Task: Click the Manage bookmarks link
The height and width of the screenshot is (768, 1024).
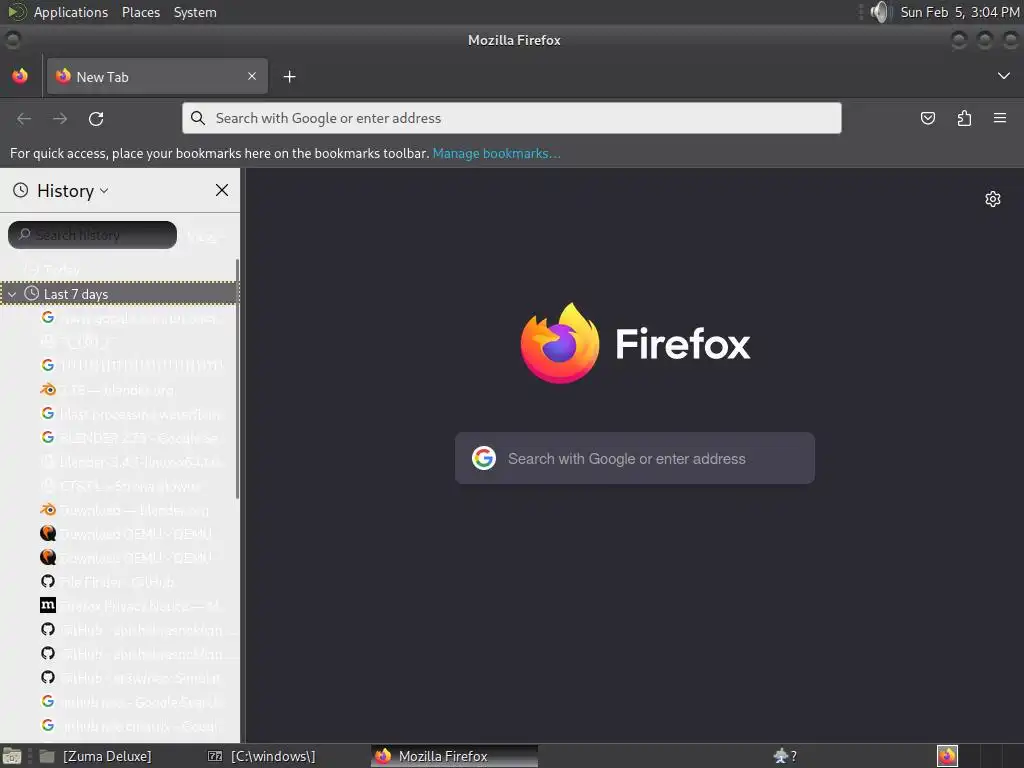Action: click(x=496, y=153)
